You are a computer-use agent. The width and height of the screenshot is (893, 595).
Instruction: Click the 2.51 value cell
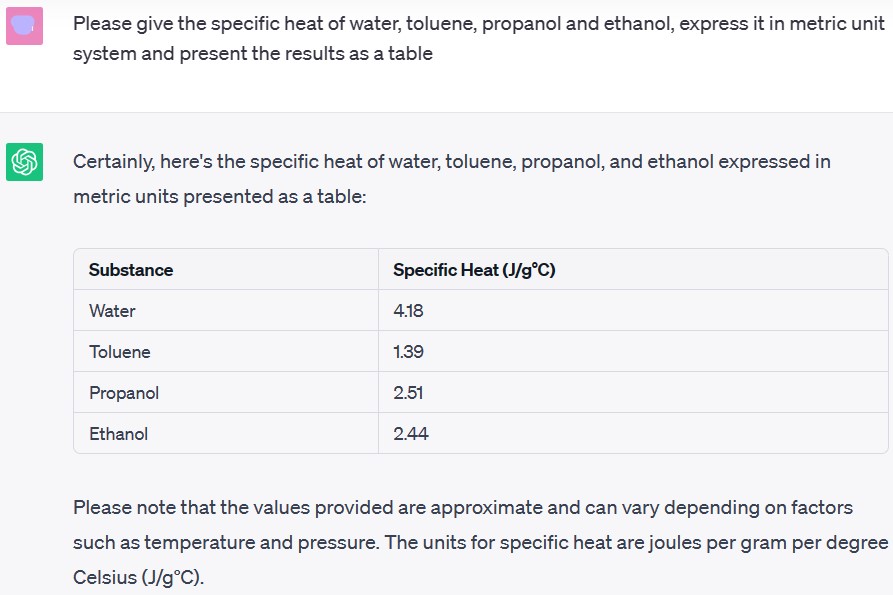pyautogui.click(x=408, y=393)
